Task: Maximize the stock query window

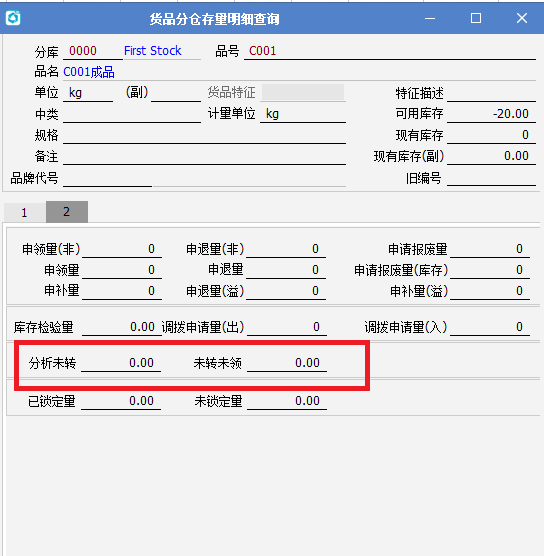Action: tap(476, 18)
